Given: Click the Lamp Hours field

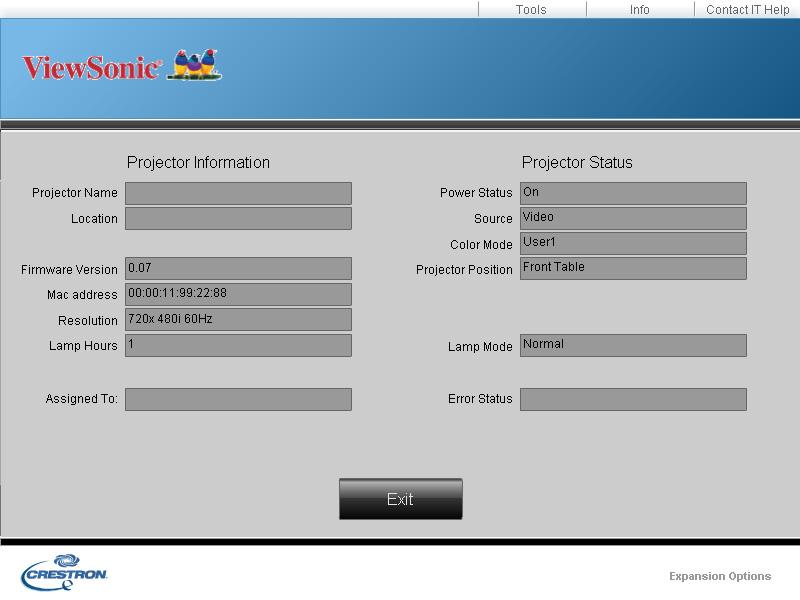Looking at the screenshot, I should tap(238, 345).
